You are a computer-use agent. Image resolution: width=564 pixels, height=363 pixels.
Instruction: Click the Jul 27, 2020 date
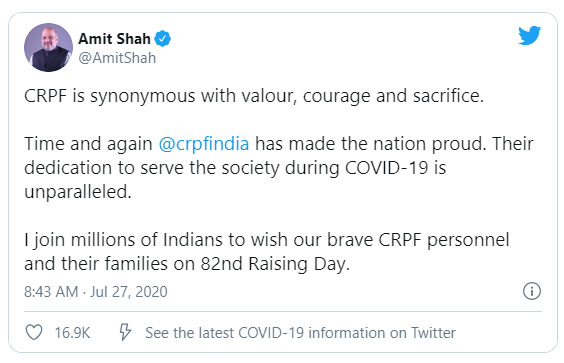[129, 292]
